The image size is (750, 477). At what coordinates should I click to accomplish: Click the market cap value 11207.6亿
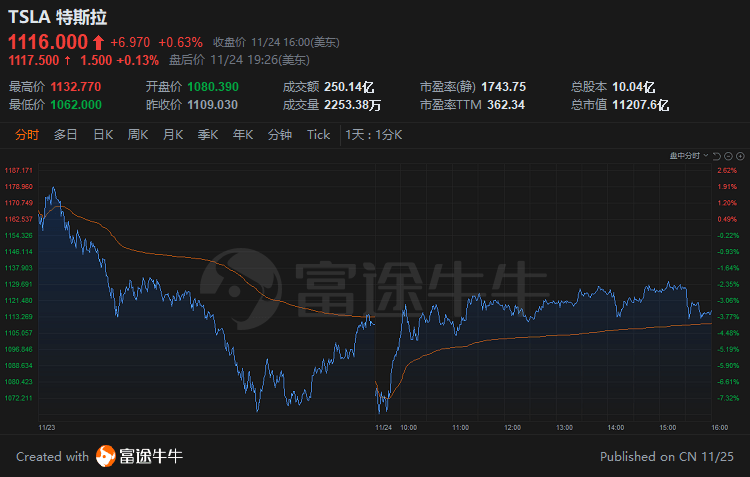point(640,105)
